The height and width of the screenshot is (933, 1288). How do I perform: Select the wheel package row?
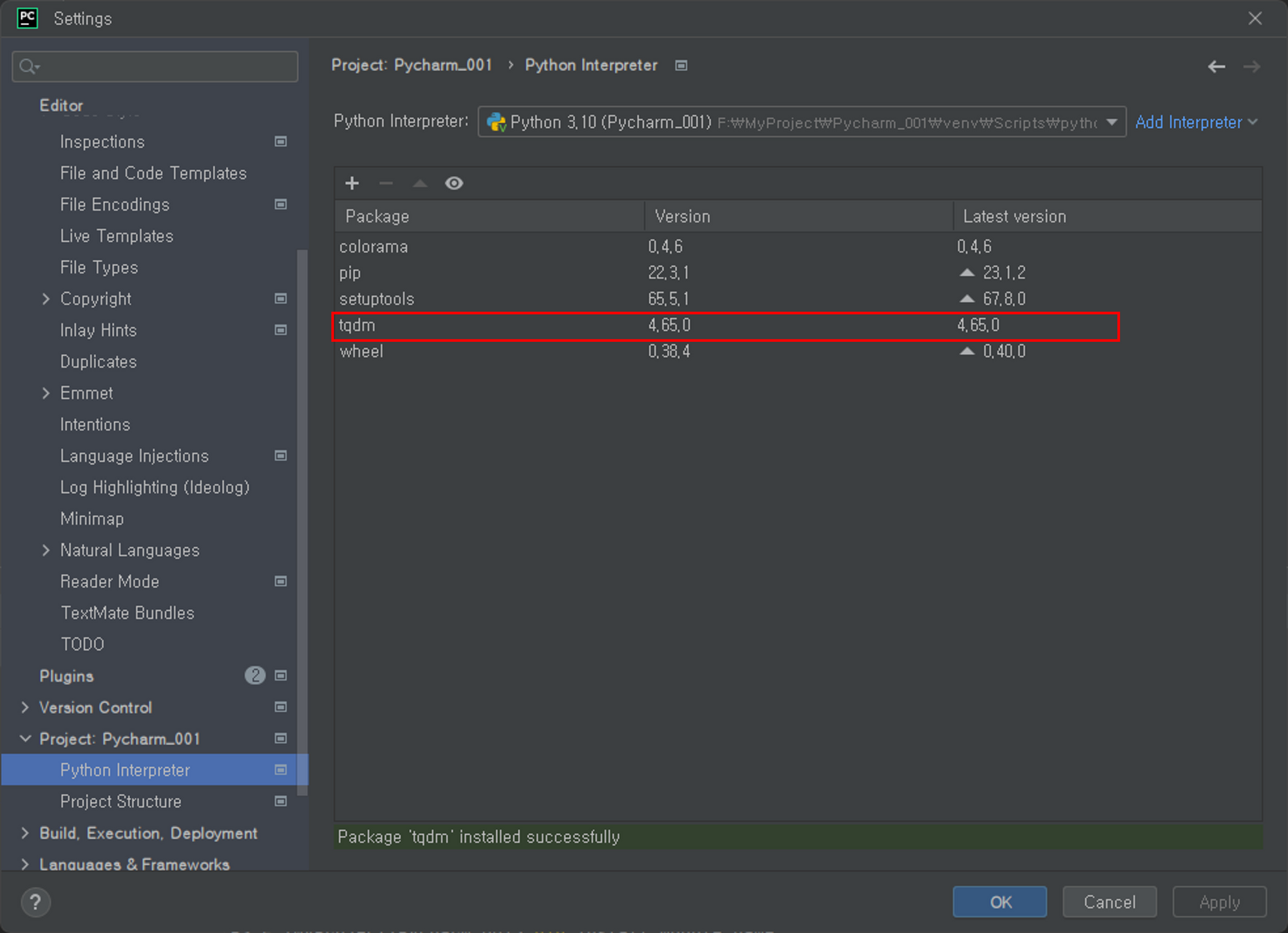[798, 352]
